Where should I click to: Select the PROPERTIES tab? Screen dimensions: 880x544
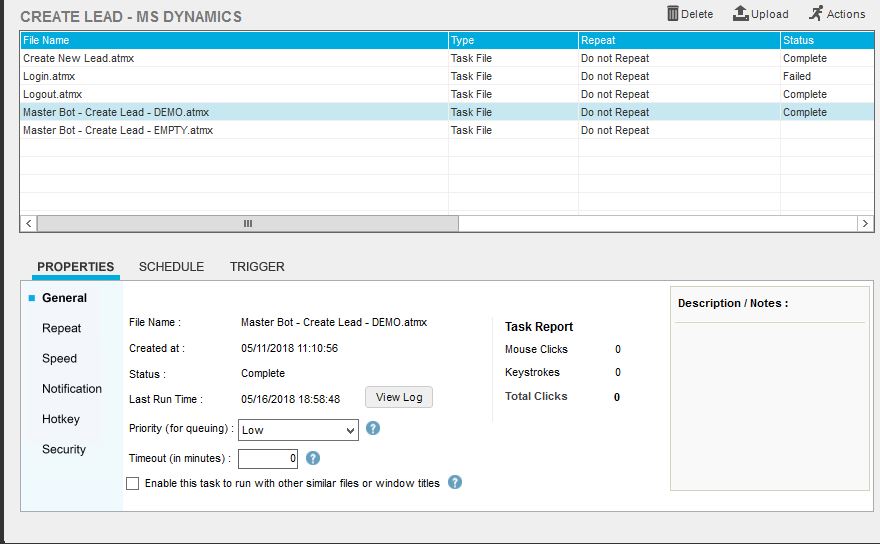[75, 267]
